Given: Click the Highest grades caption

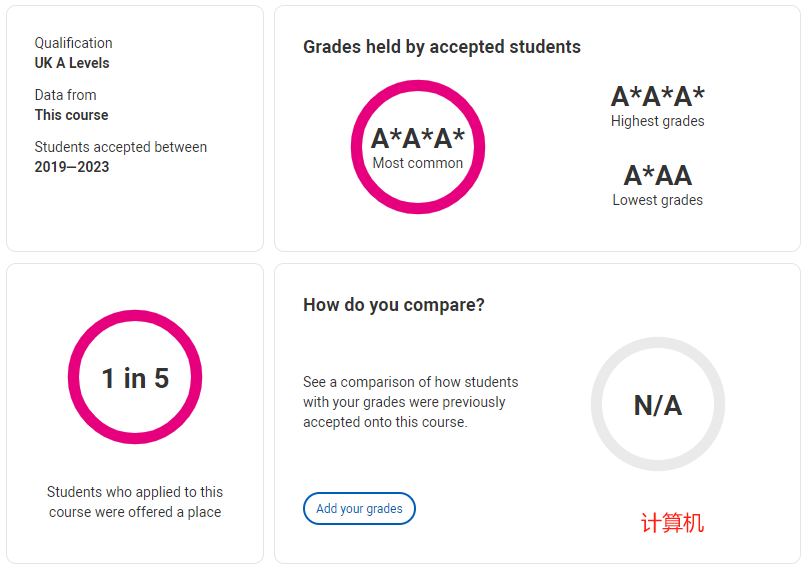Looking at the screenshot, I should (x=657, y=121).
